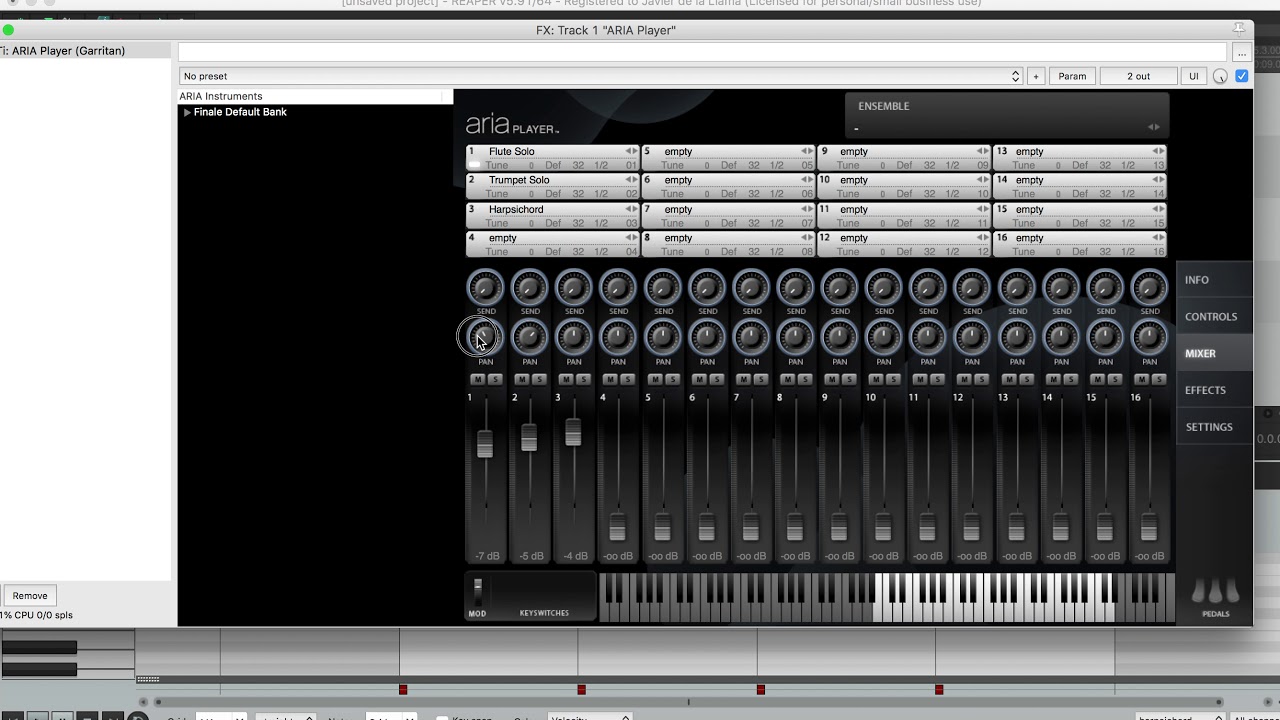This screenshot has height=720, width=1280.
Task: Click the channel 15 PAN knob
Action: (1105, 338)
